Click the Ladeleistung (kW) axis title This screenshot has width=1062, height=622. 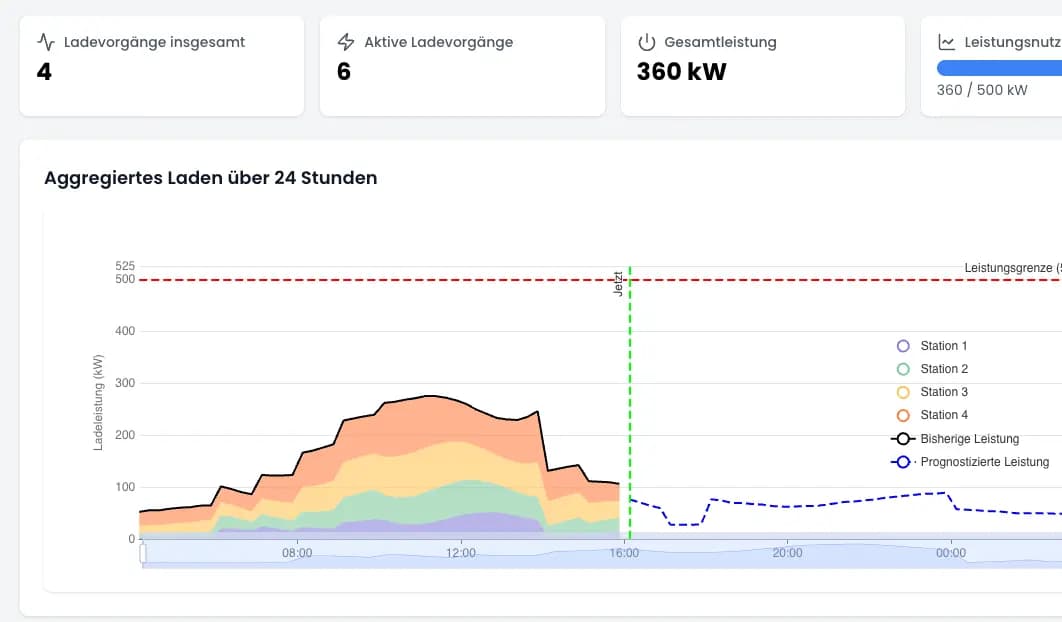pos(98,402)
